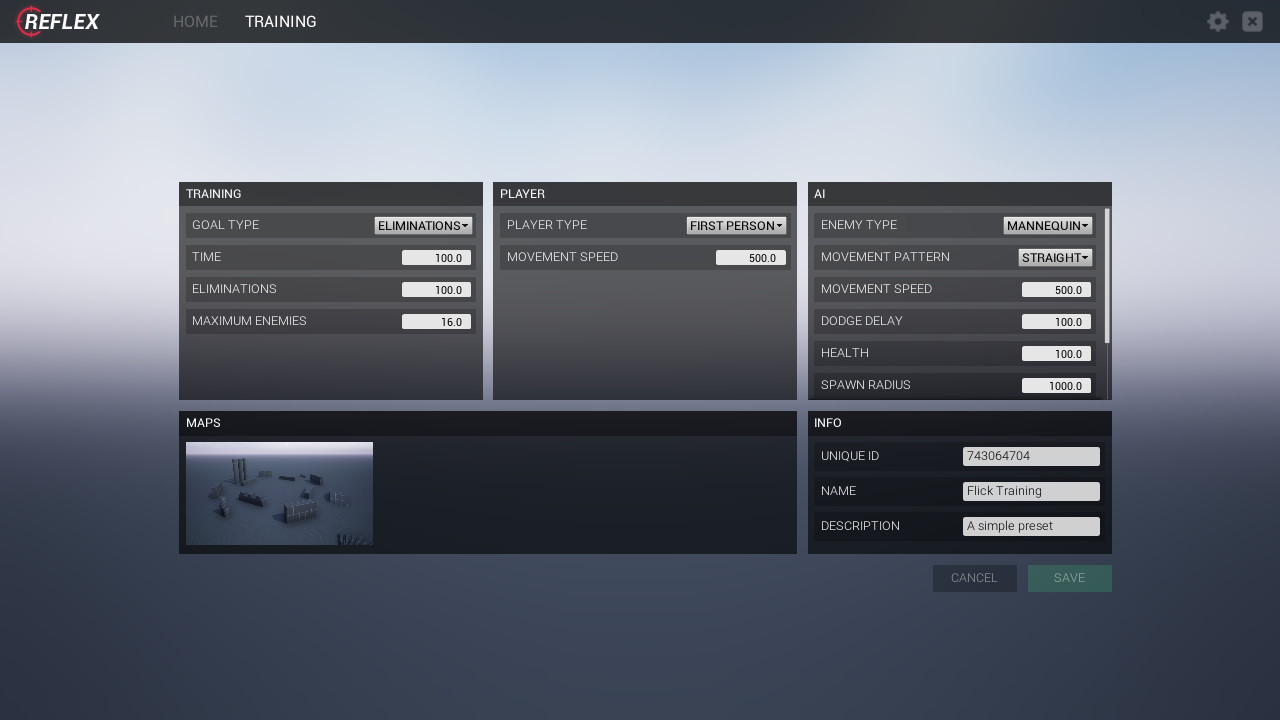Click the CANCEL button

pos(974,578)
